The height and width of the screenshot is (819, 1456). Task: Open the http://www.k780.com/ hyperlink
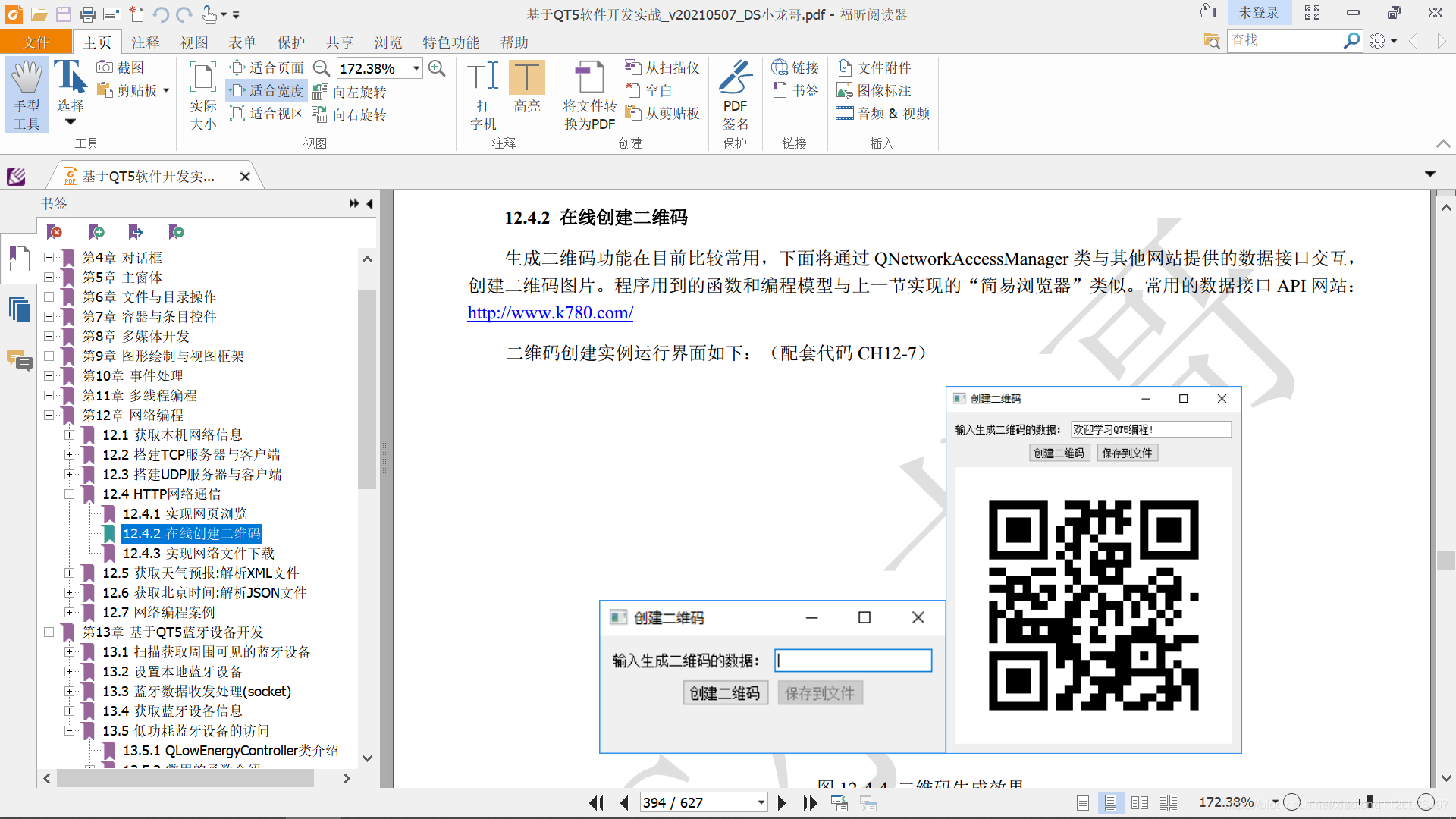tap(550, 312)
